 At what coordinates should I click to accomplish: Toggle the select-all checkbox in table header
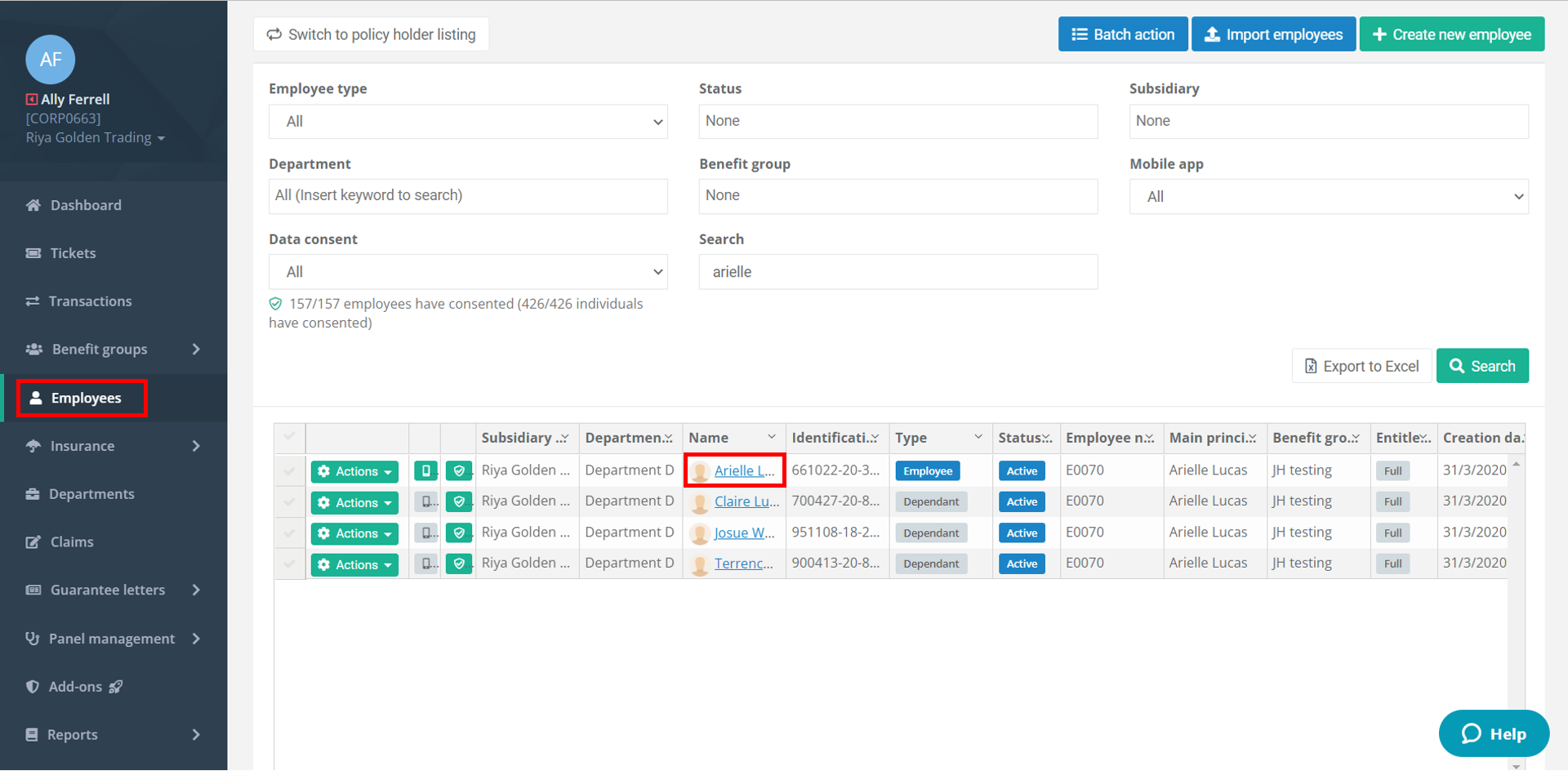289,437
